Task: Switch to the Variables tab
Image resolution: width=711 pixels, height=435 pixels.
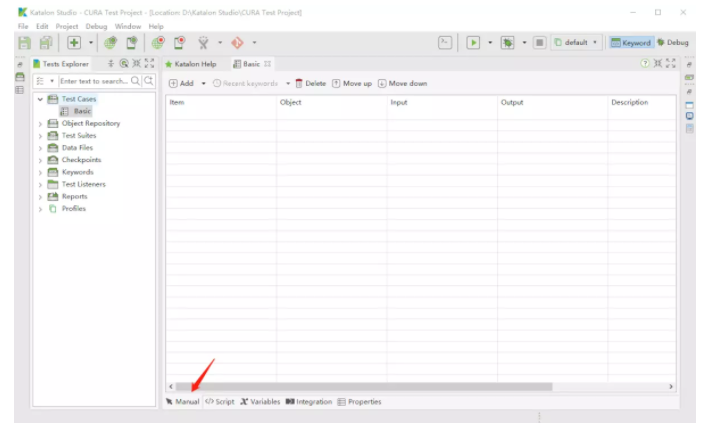Action: point(260,402)
